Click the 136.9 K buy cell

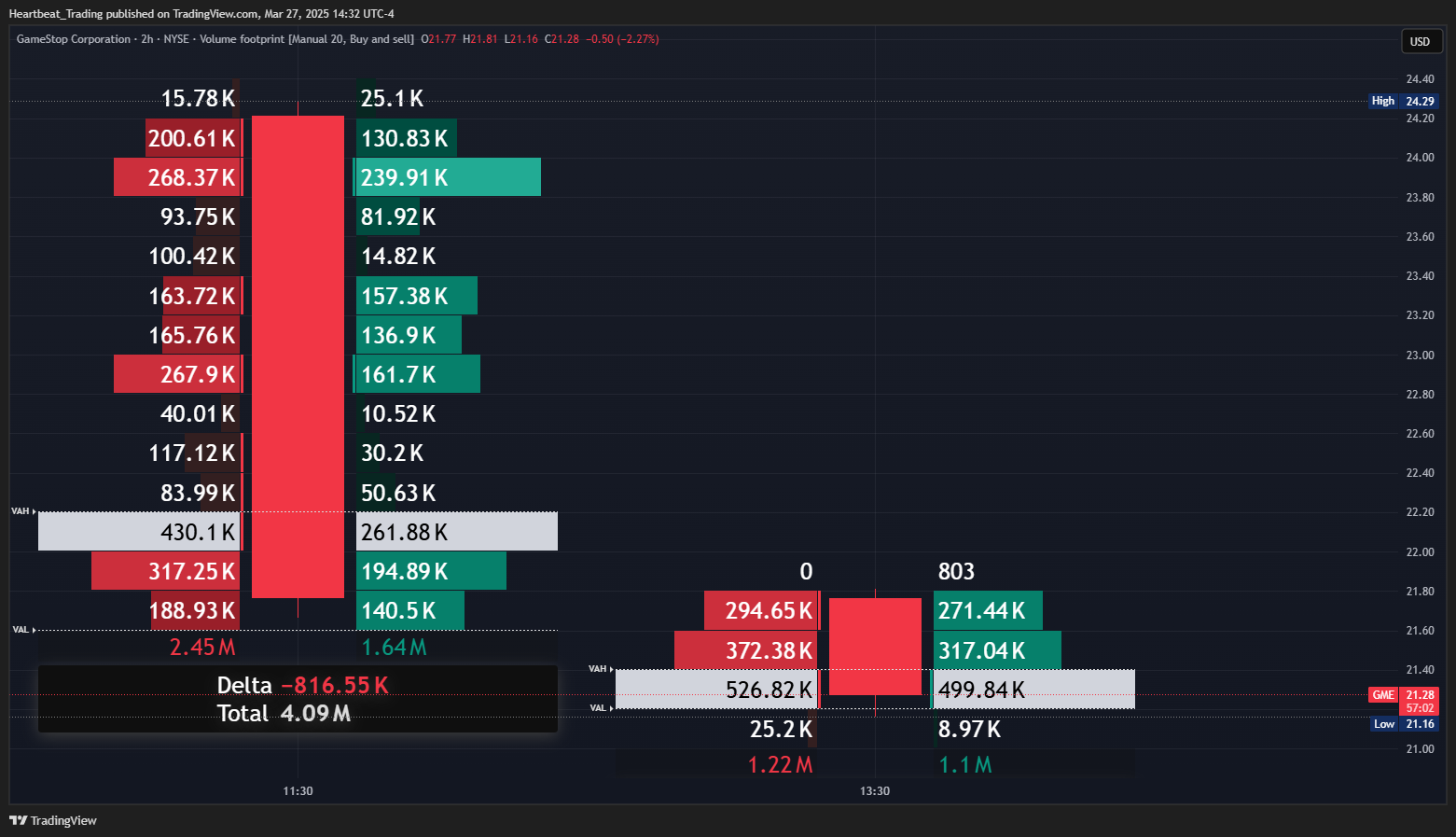point(409,335)
